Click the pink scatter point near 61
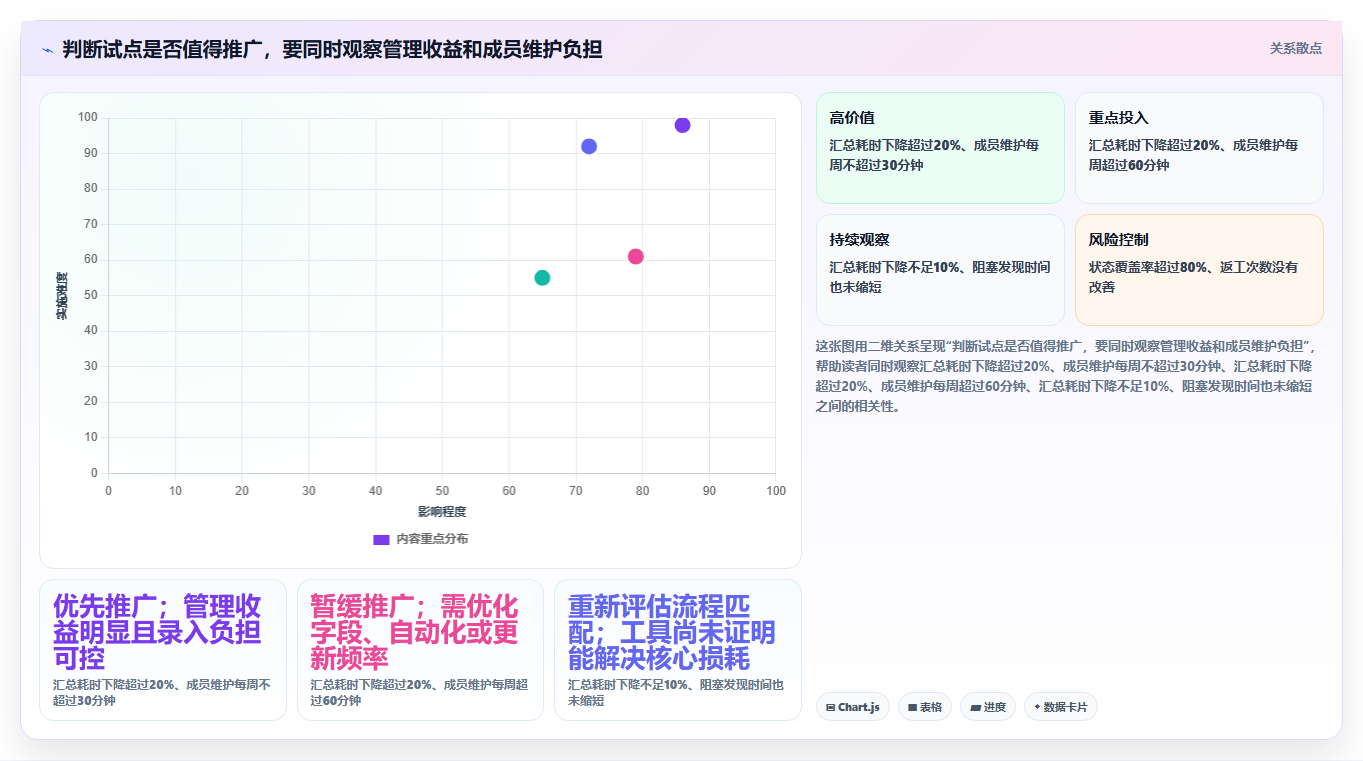The width and height of the screenshot is (1363, 761). point(635,256)
